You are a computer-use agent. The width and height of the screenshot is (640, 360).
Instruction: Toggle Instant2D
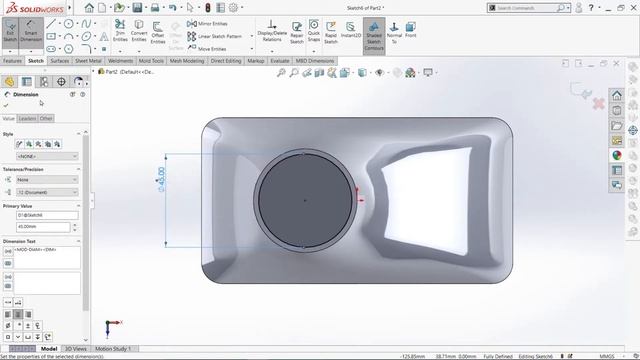(351, 31)
